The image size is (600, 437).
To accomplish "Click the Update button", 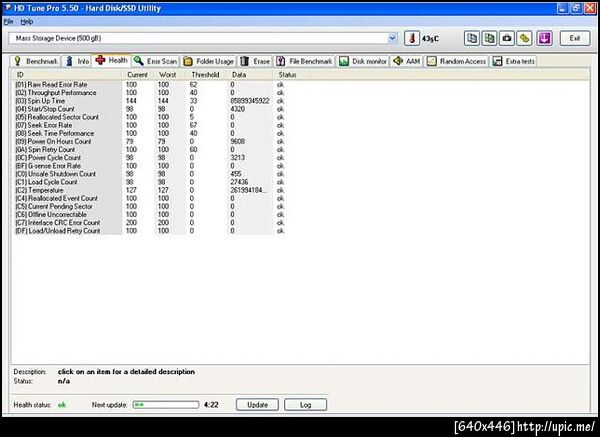I will tap(257, 405).
